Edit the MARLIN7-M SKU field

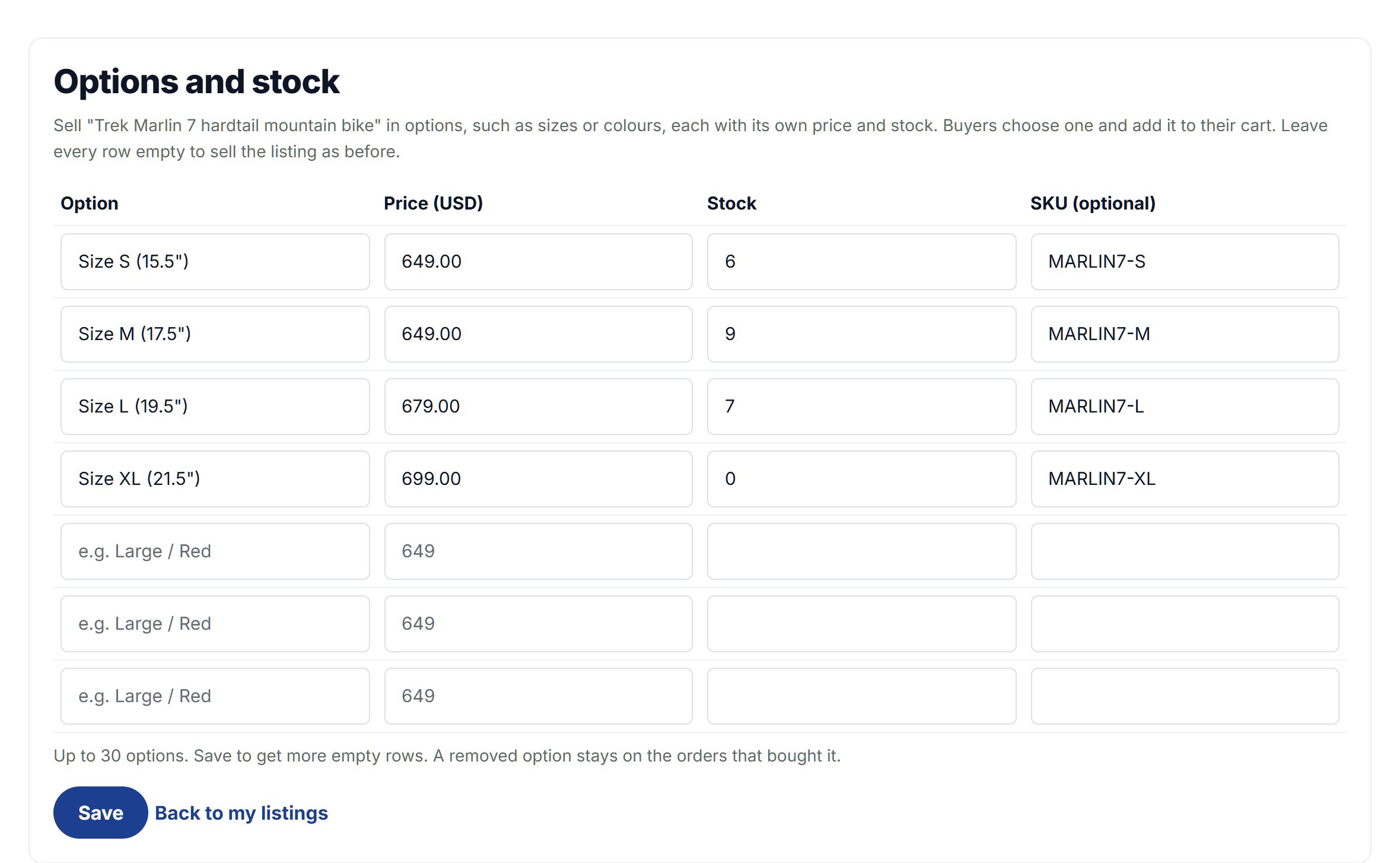point(1185,334)
